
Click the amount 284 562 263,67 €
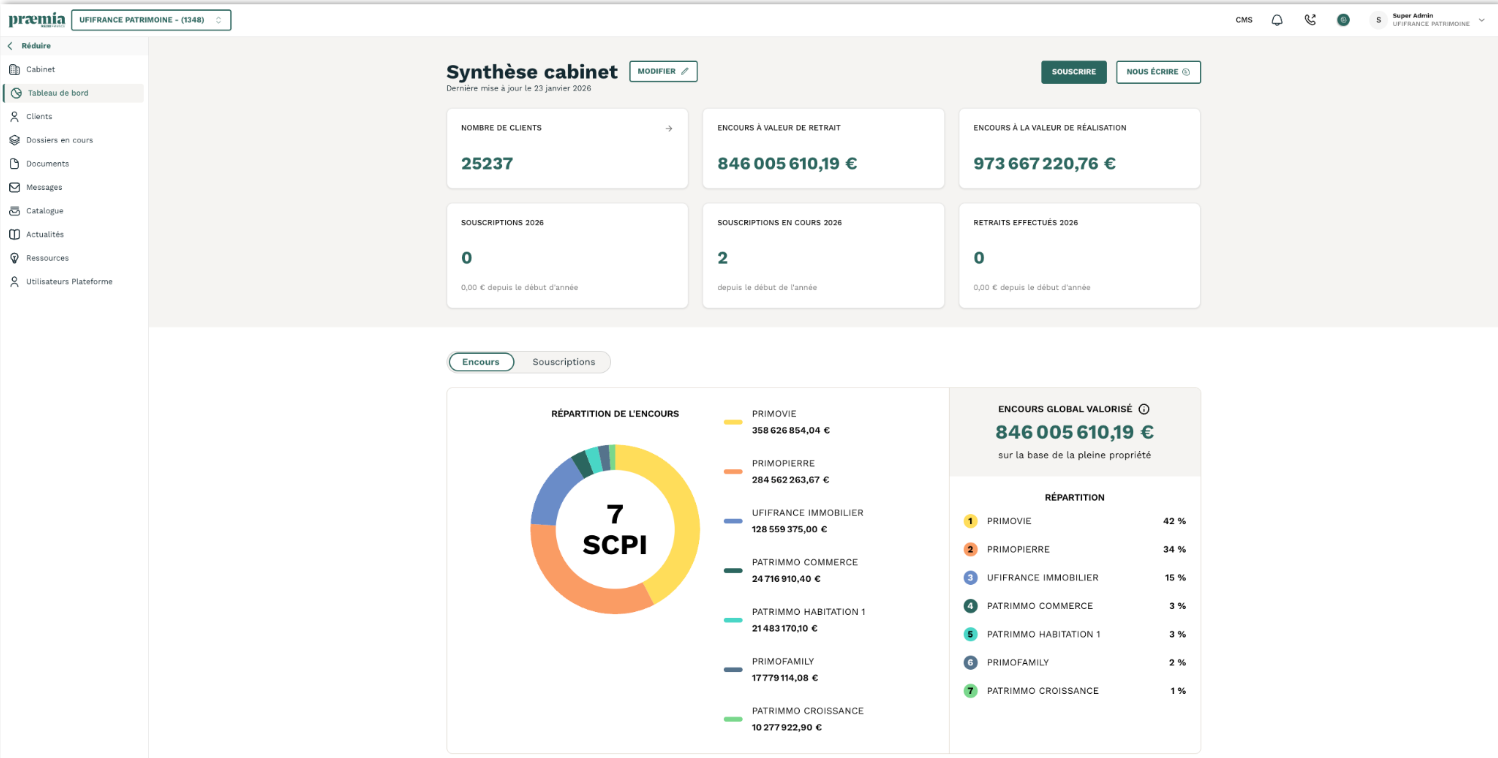point(791,480)
